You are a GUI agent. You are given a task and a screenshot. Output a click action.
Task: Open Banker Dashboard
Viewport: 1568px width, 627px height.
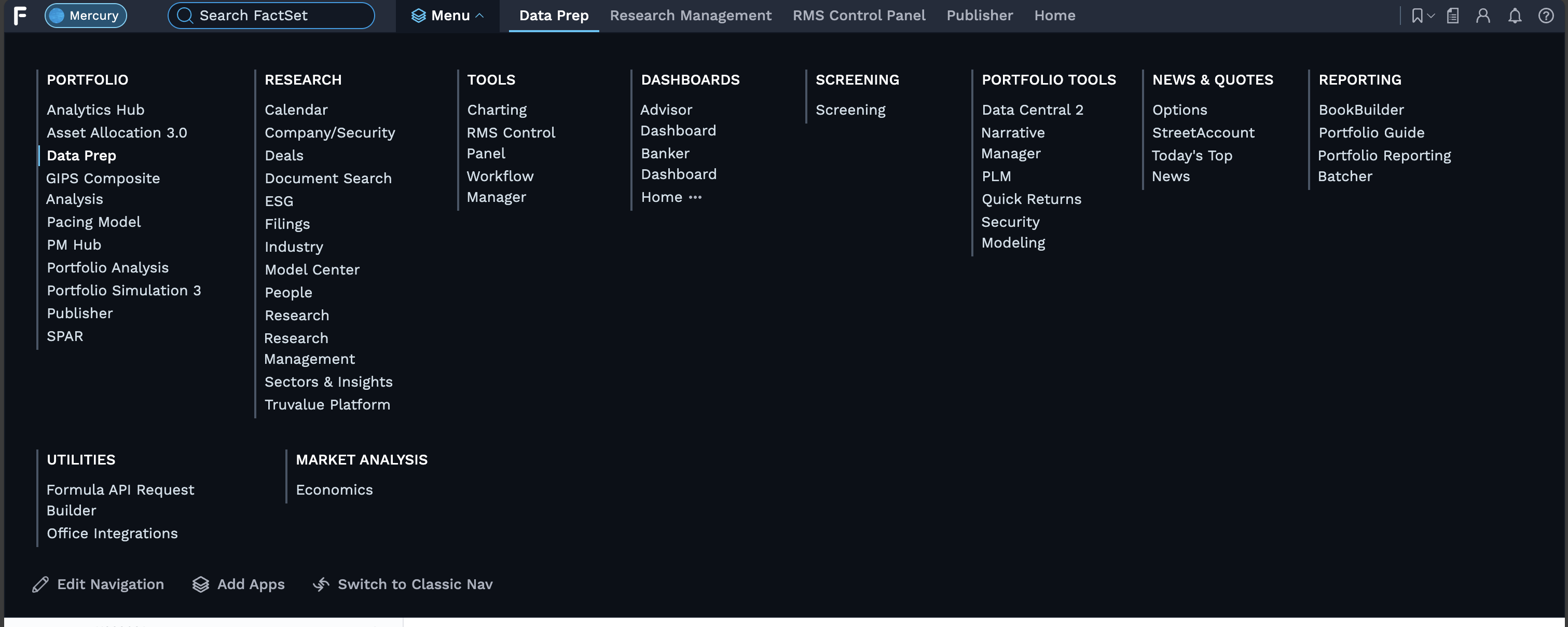pyautogui.click(x=678, y=163)
